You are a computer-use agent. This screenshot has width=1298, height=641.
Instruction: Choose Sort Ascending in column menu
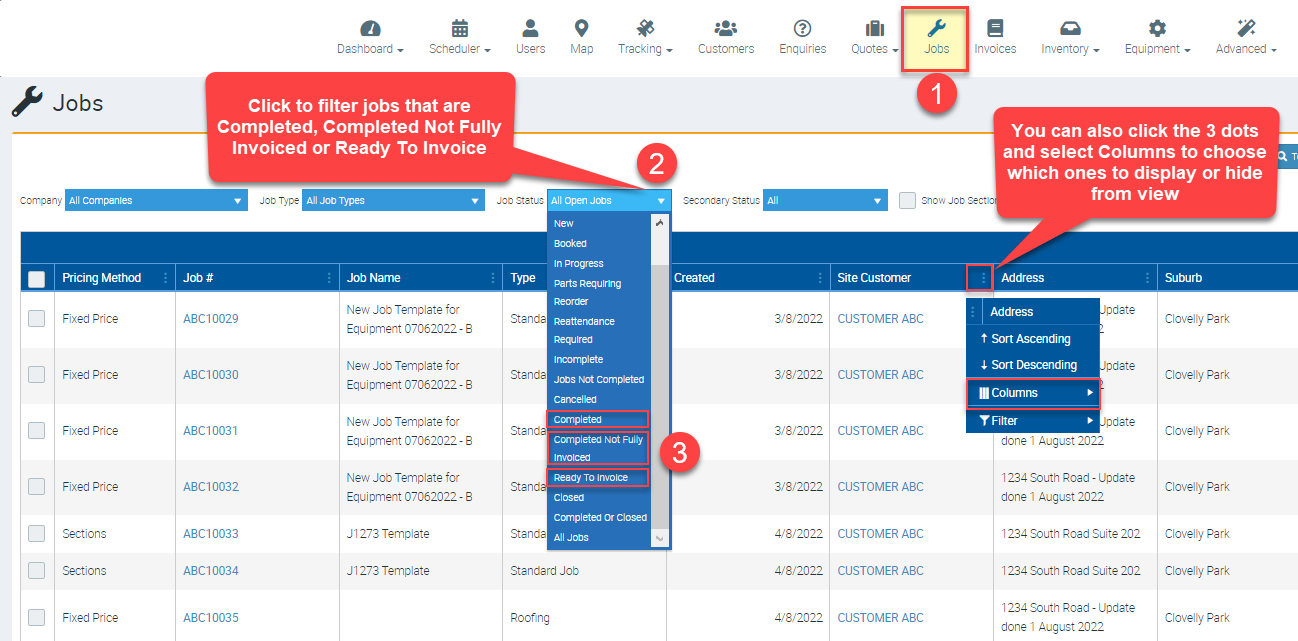pos(1033,339)
